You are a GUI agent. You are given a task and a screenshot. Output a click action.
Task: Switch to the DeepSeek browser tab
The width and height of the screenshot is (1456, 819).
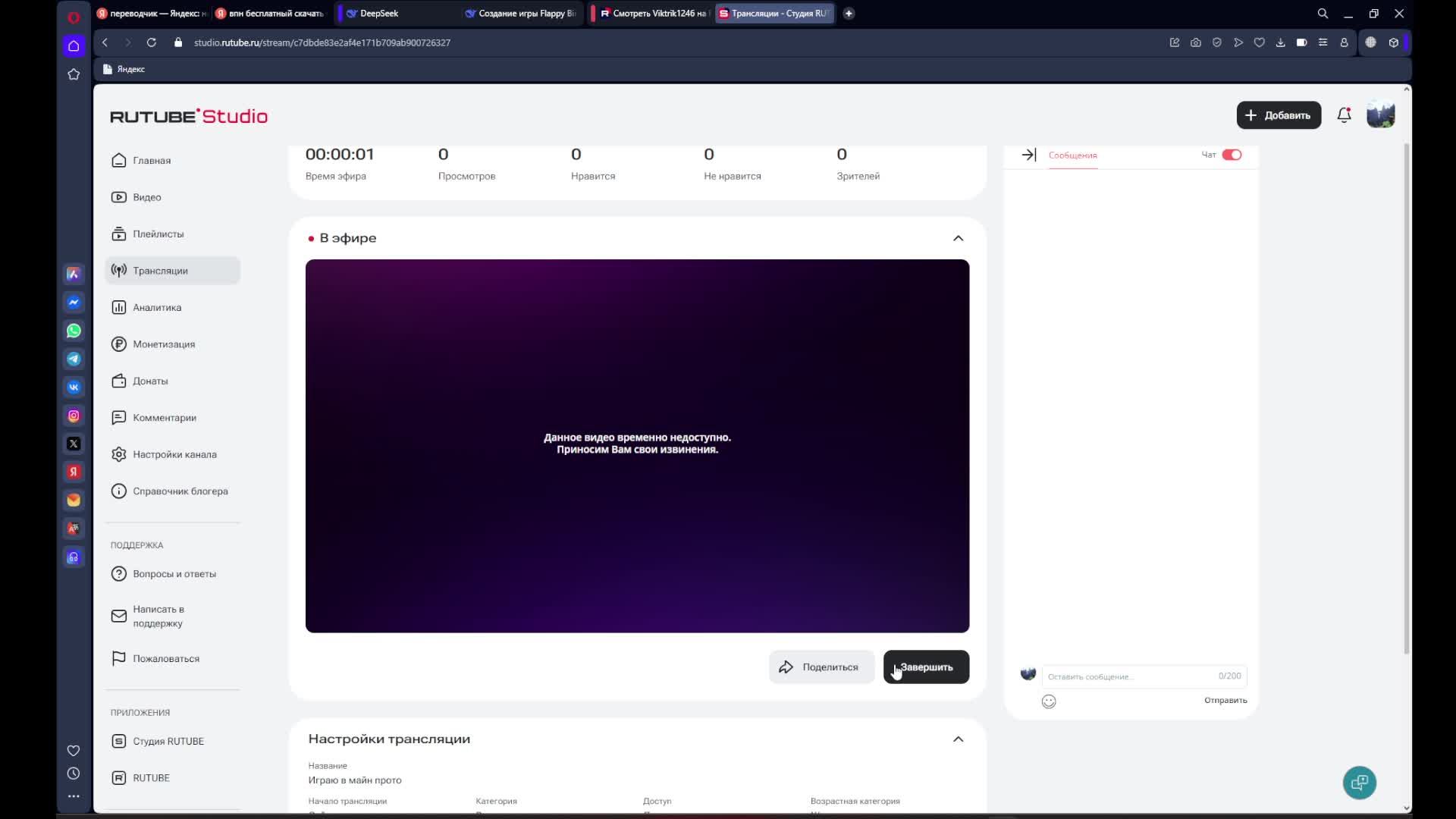click(379, 13)
